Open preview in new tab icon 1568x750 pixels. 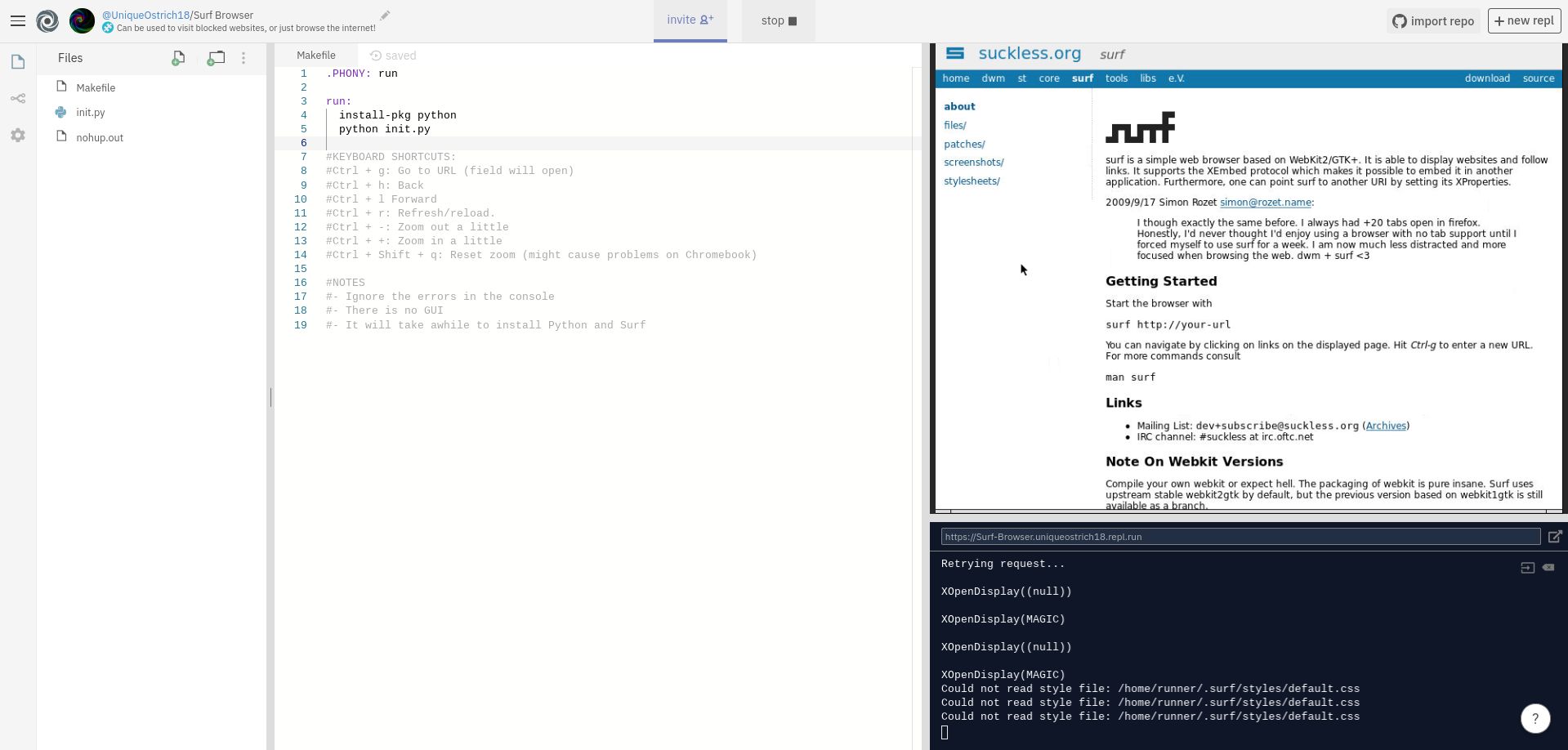coord(1555,537)
